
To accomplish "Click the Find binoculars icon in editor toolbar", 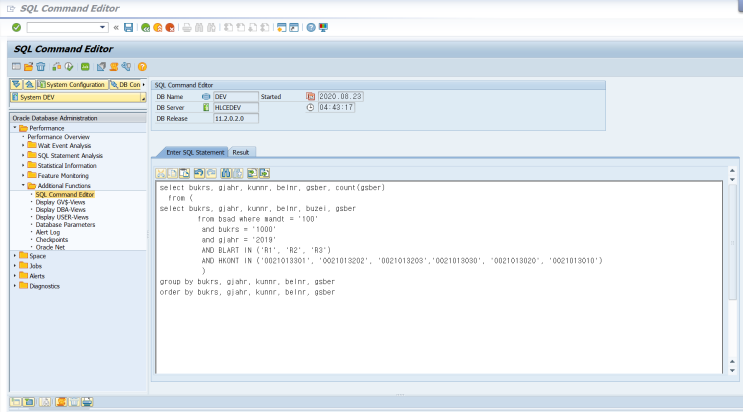I will point(225,173).
